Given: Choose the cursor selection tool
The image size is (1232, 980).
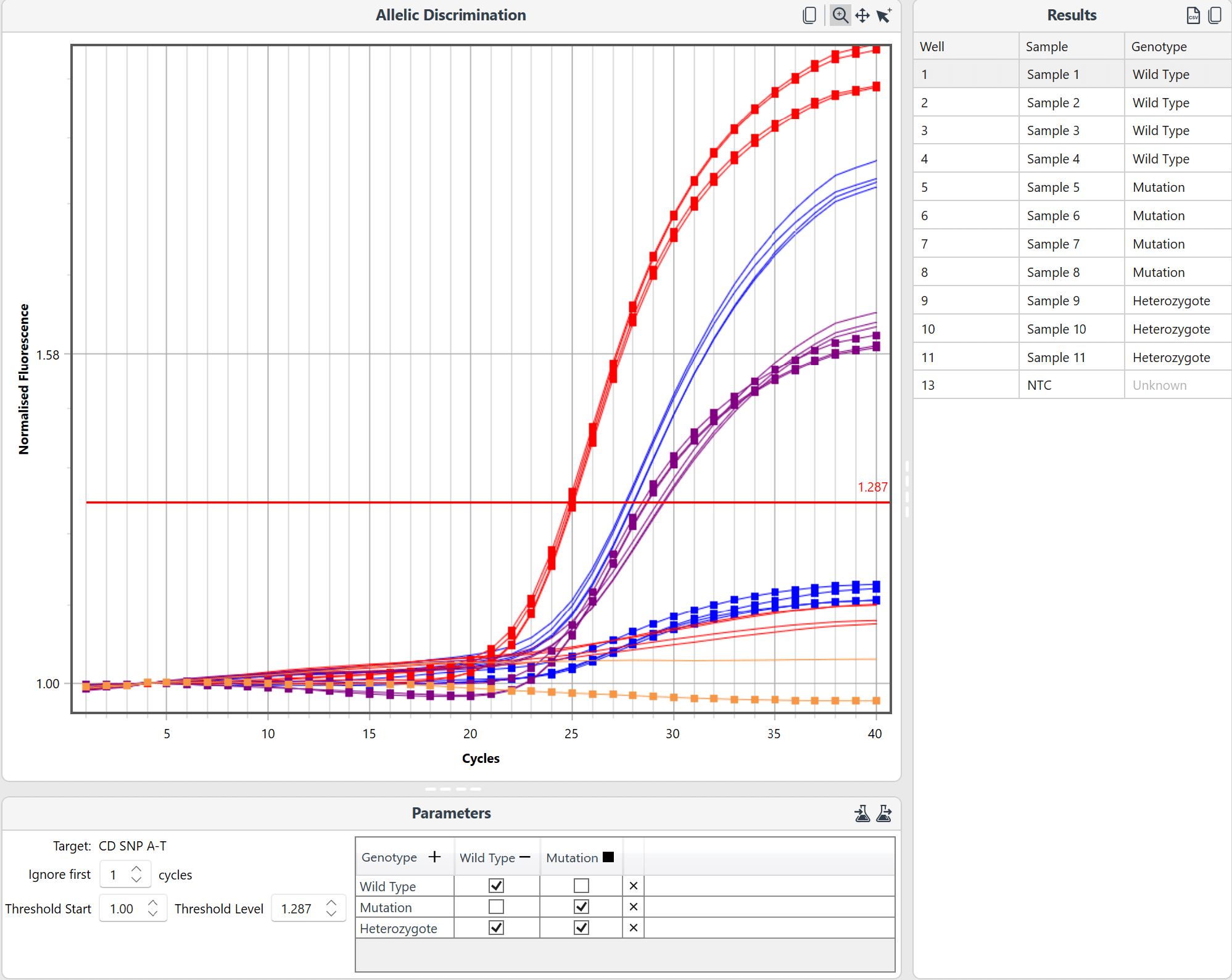Looking at the screenshot, I should [x=884, y=15].
